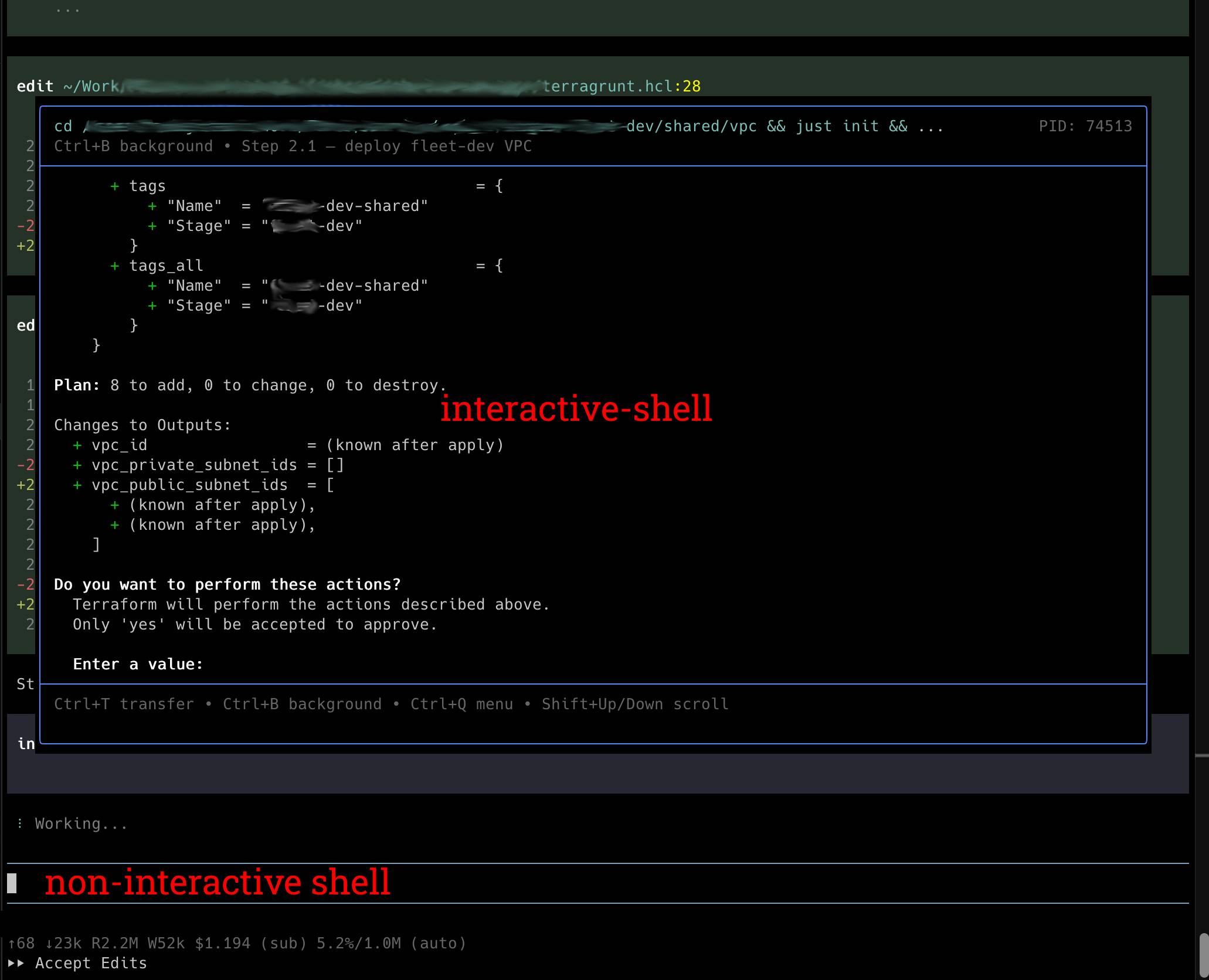Click the edit header above the shell
Viewport: 1209px width, 980px height.
33,86
